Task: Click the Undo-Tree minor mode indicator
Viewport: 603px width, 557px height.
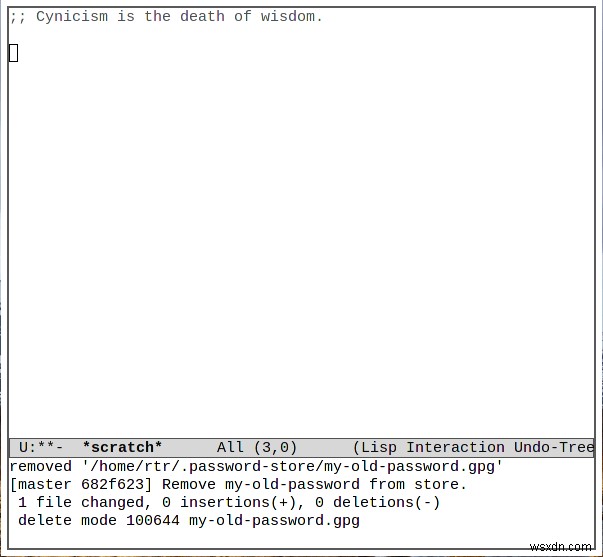Action: (x=554, y=448)
